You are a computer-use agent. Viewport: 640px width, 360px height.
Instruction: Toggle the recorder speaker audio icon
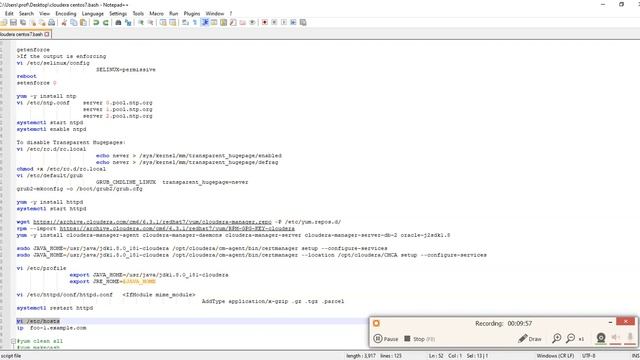(x=615, y=338)
